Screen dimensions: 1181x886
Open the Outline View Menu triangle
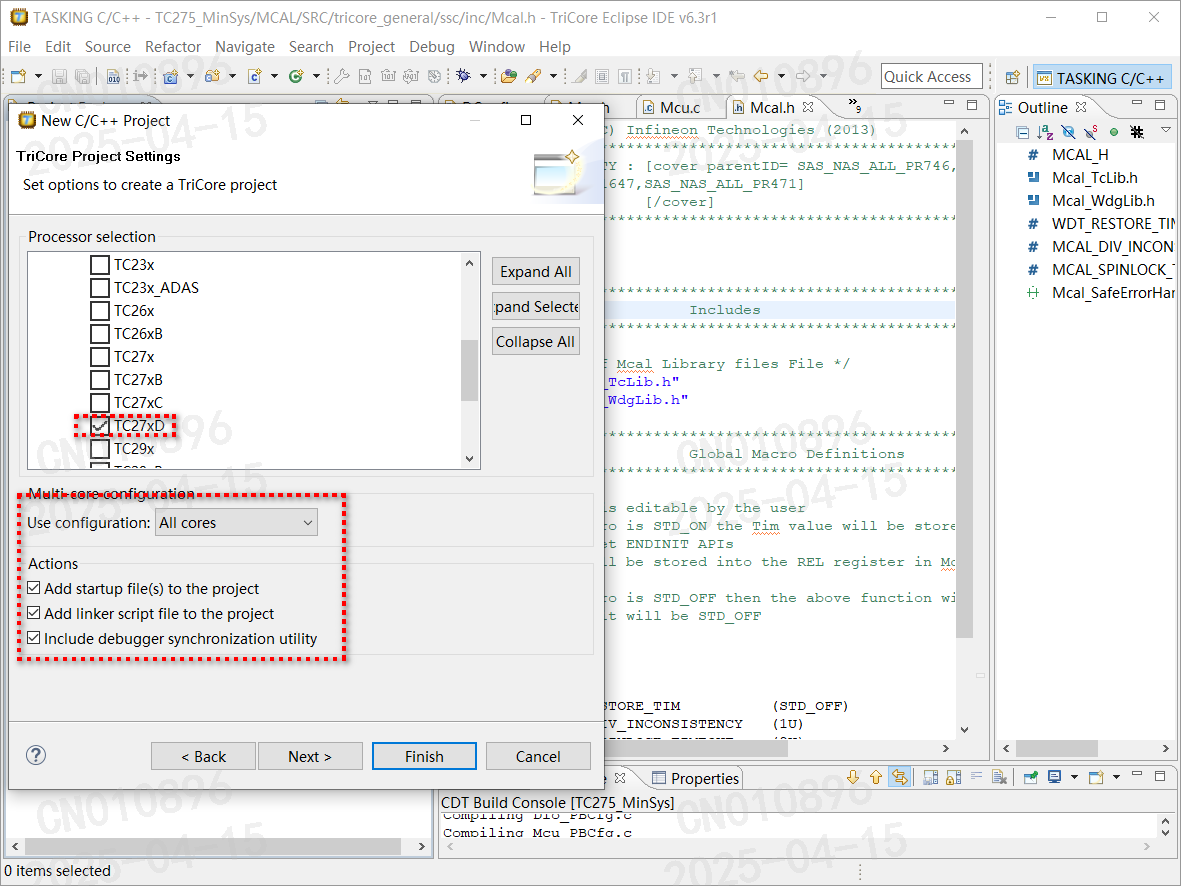tap(1165, 130)
